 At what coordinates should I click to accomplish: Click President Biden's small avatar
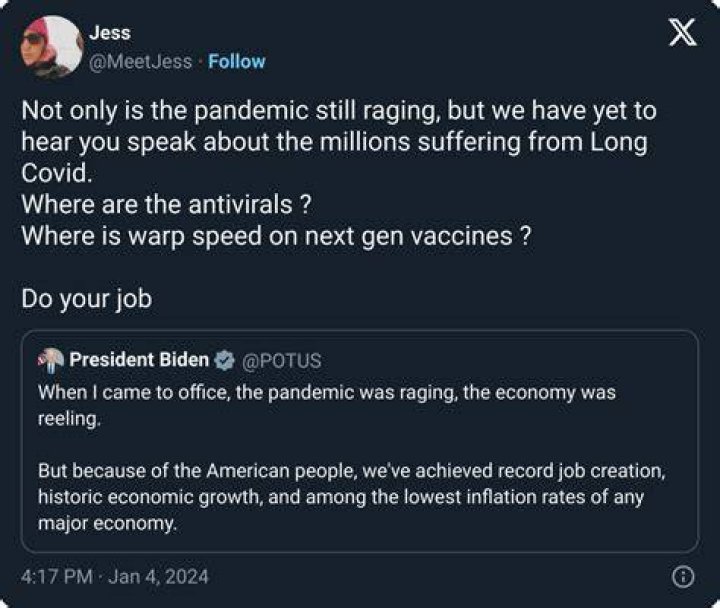[x=51, y=360]
